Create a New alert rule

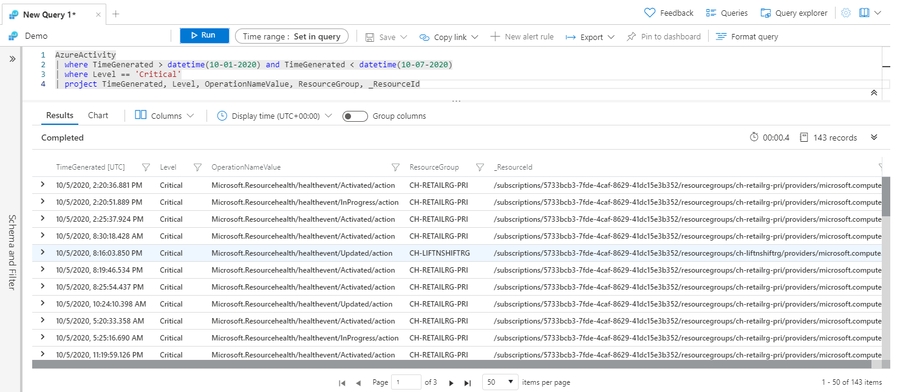pos(522,37)
